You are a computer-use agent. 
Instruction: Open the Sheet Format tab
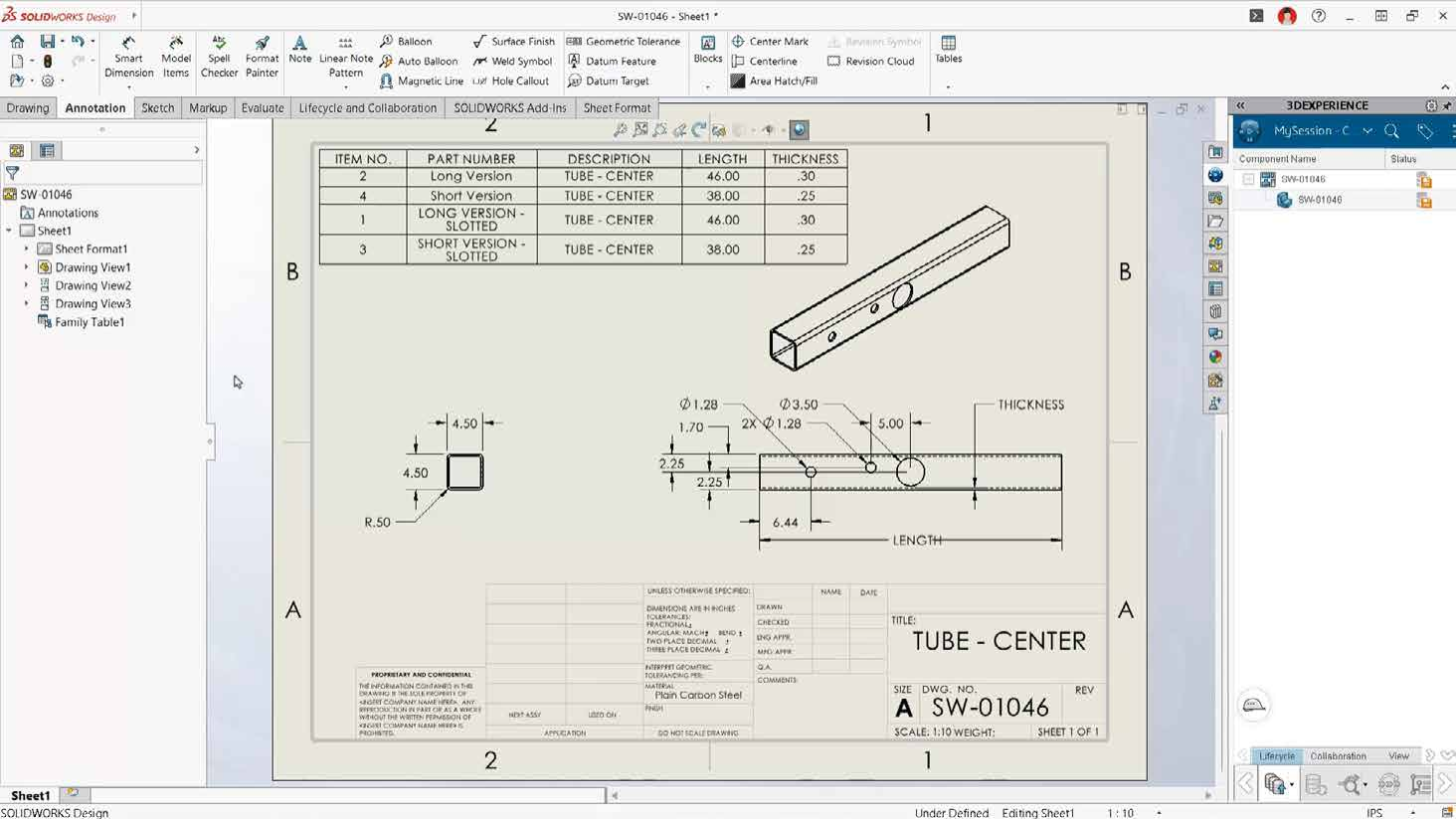coord(617,107)
